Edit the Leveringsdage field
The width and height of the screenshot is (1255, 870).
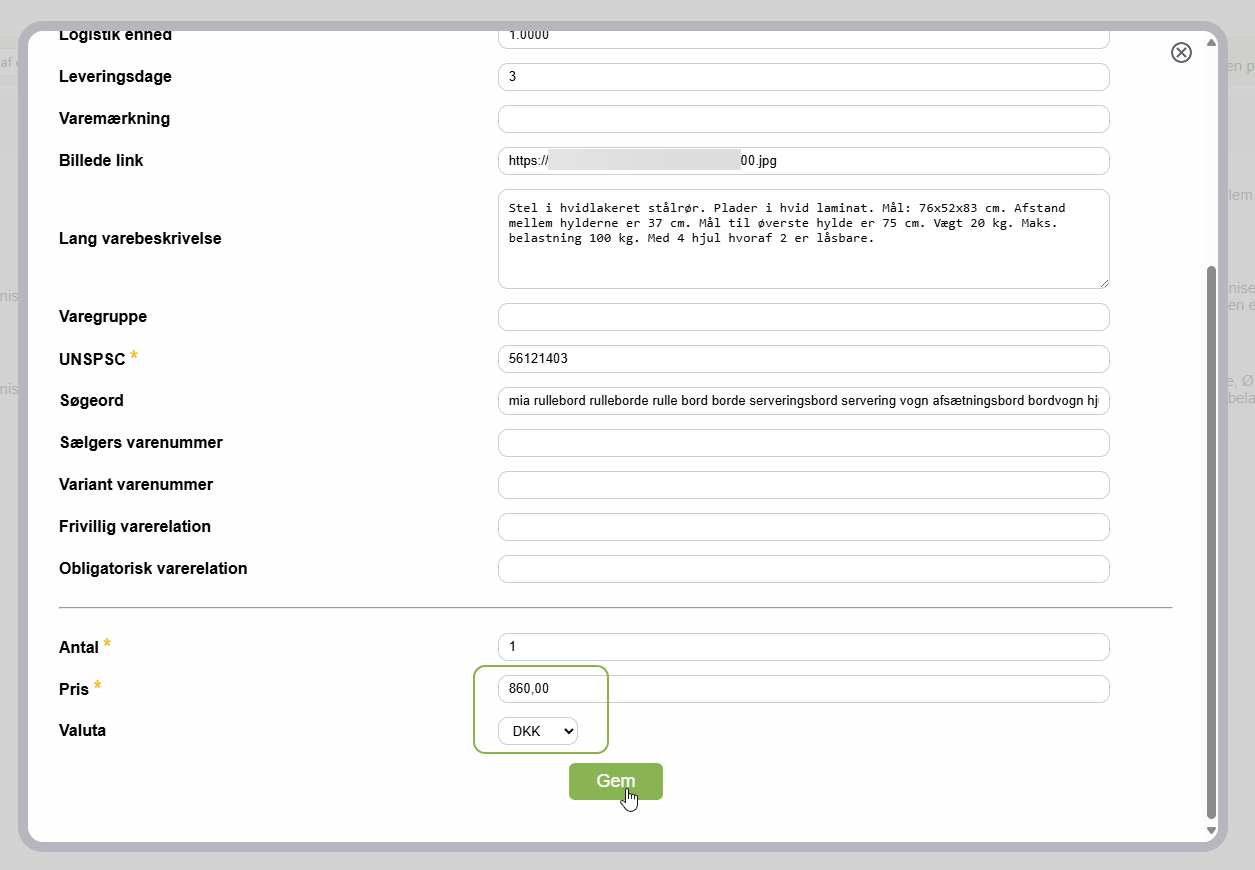point(804,77)
